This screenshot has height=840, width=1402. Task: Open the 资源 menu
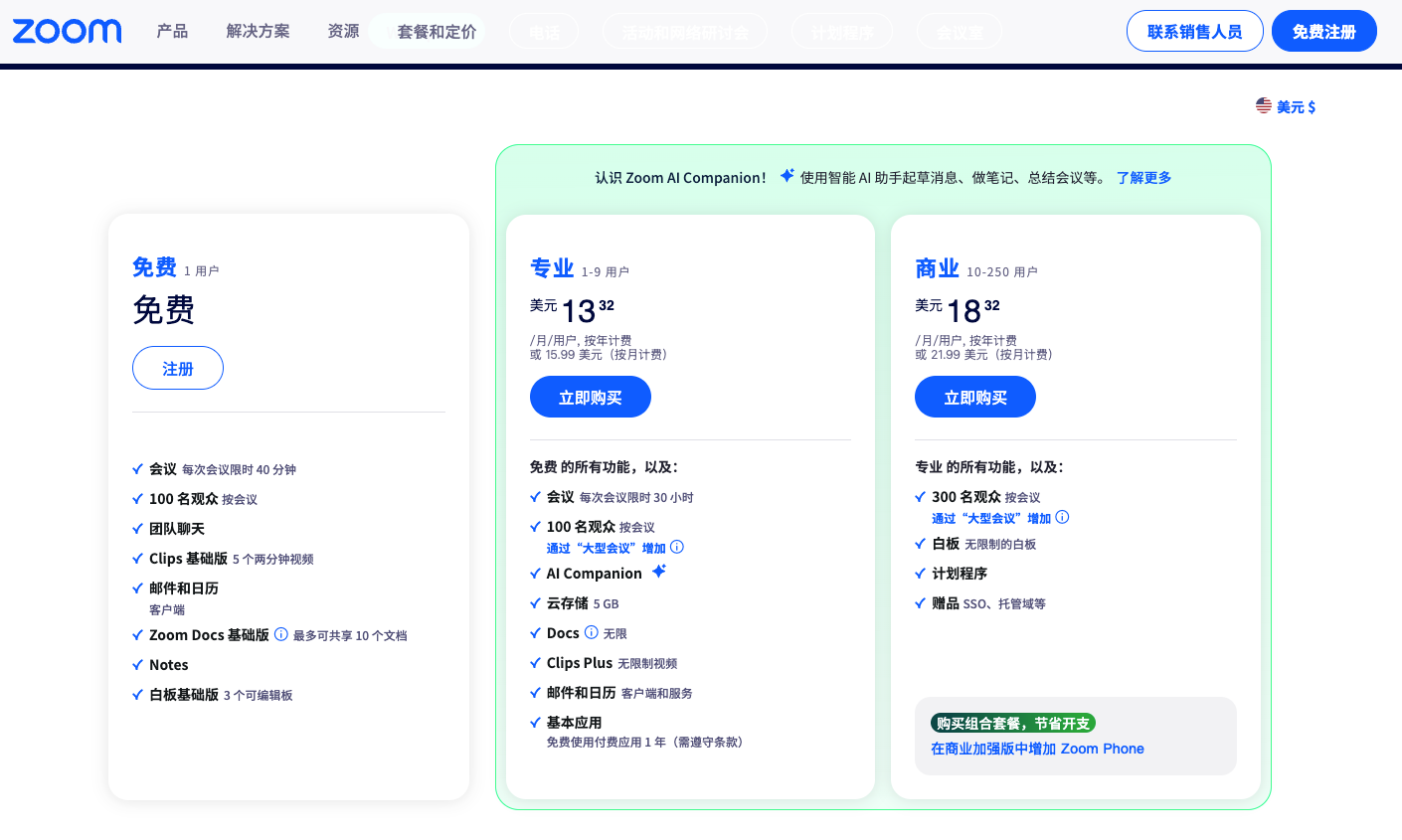[343, 31]
